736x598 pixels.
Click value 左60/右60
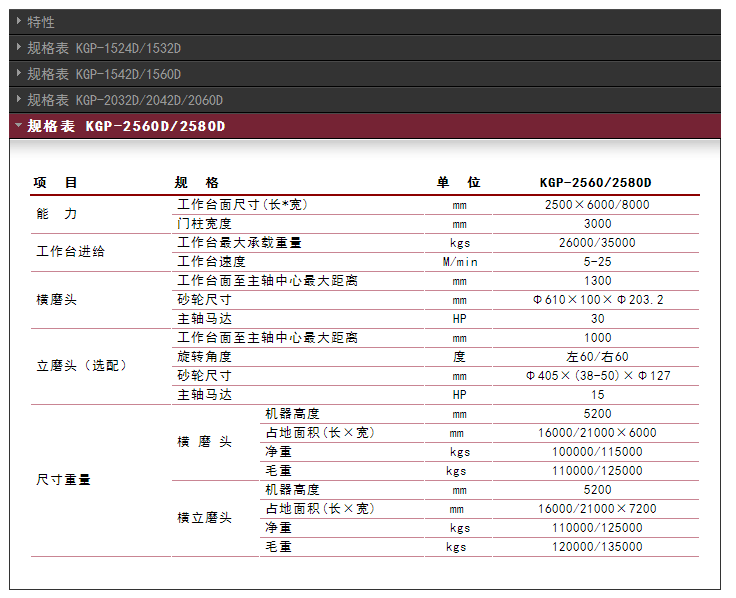(597, 357)
